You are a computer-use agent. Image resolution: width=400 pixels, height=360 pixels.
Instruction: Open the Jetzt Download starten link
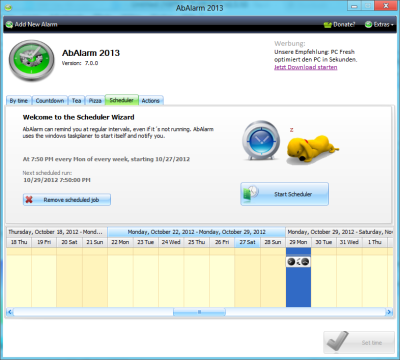tap(305, 67)
